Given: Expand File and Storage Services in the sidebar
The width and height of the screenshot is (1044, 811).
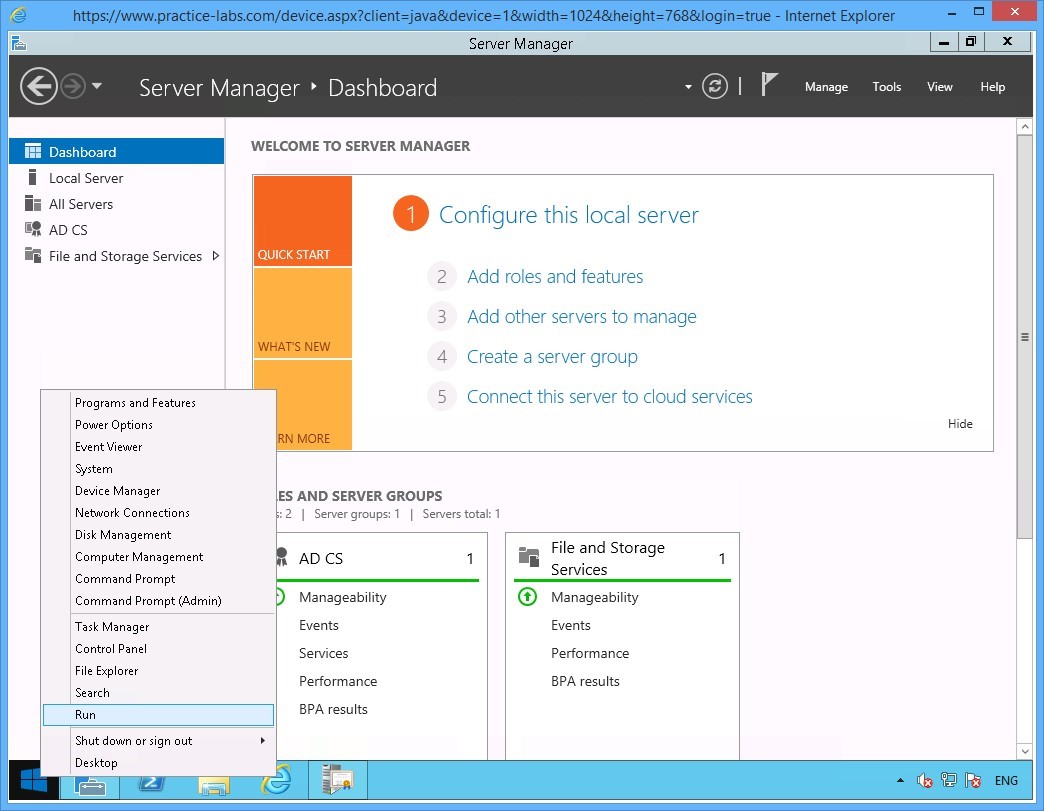Looking at the screenshot, I should click(x=215, y=256).
